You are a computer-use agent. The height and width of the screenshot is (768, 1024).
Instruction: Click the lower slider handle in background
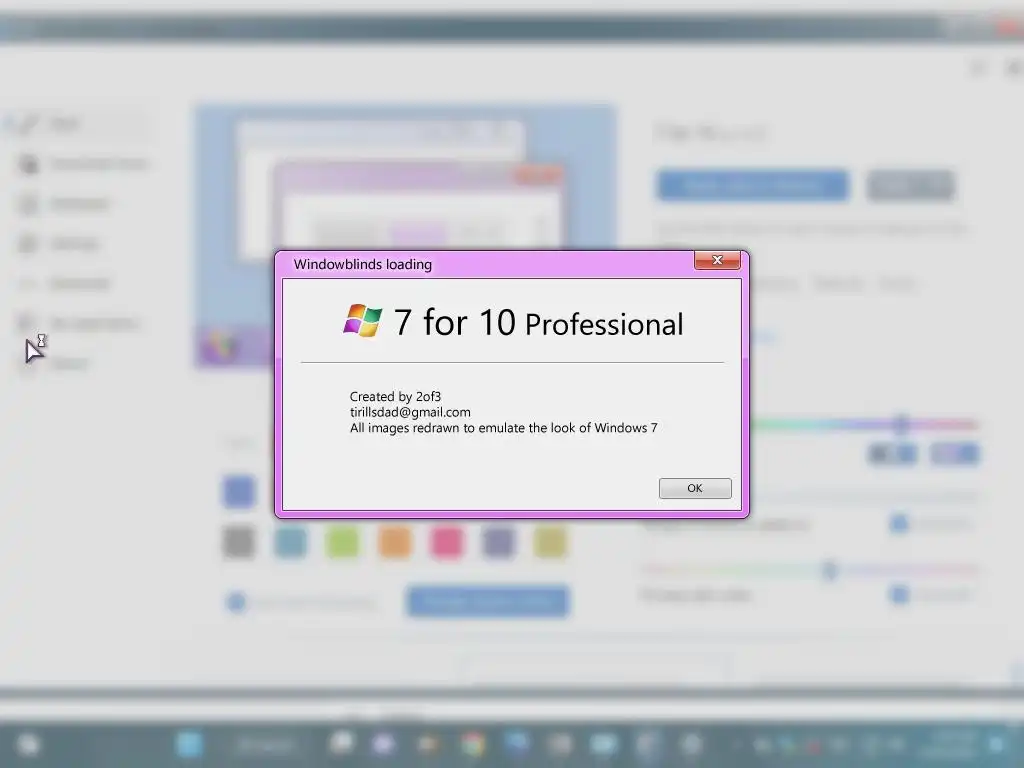click(x=830, y=569)
